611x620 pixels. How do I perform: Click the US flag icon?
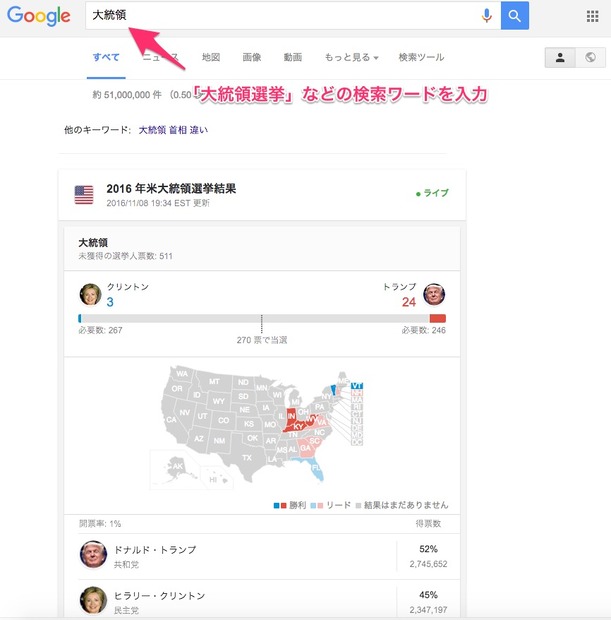tap(84, 195)
